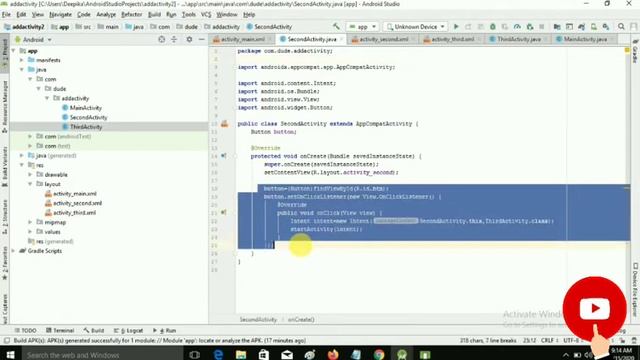Open the AVD Manager icon
This screenshot has height=360, width=640.
pyautogui.click(x=593, y=27)
